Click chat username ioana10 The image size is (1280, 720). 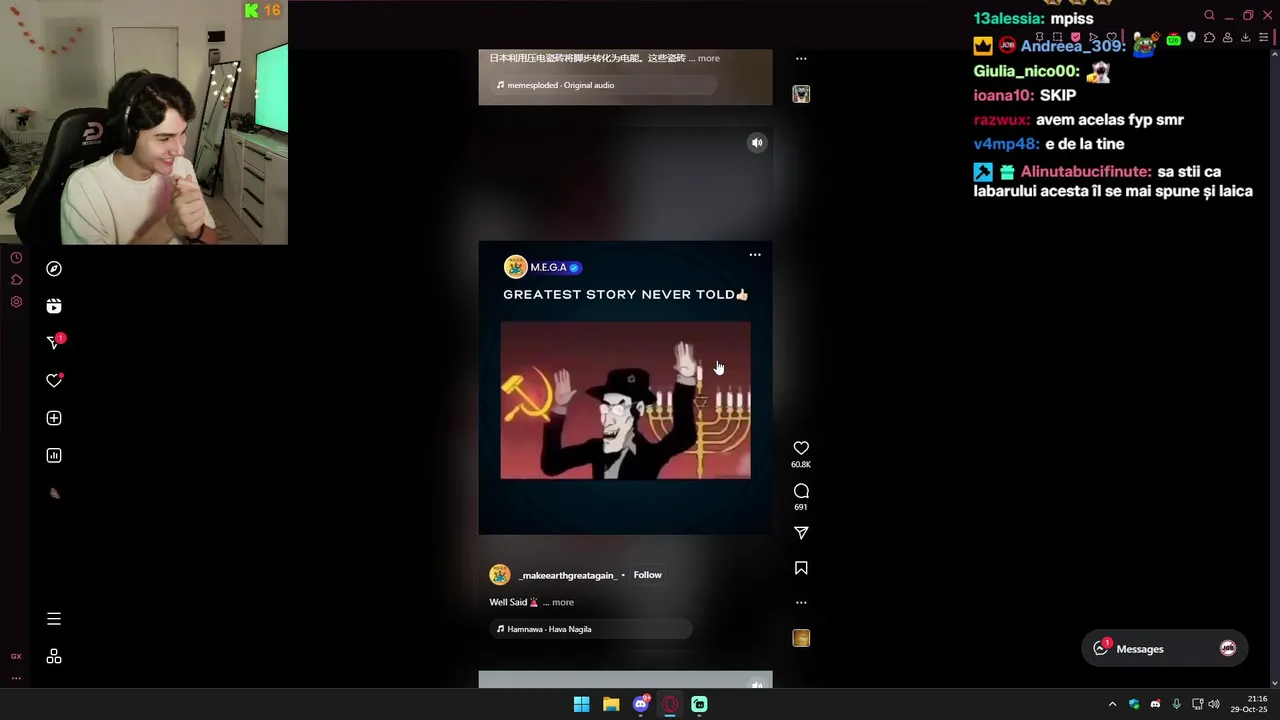point(1004,96)
